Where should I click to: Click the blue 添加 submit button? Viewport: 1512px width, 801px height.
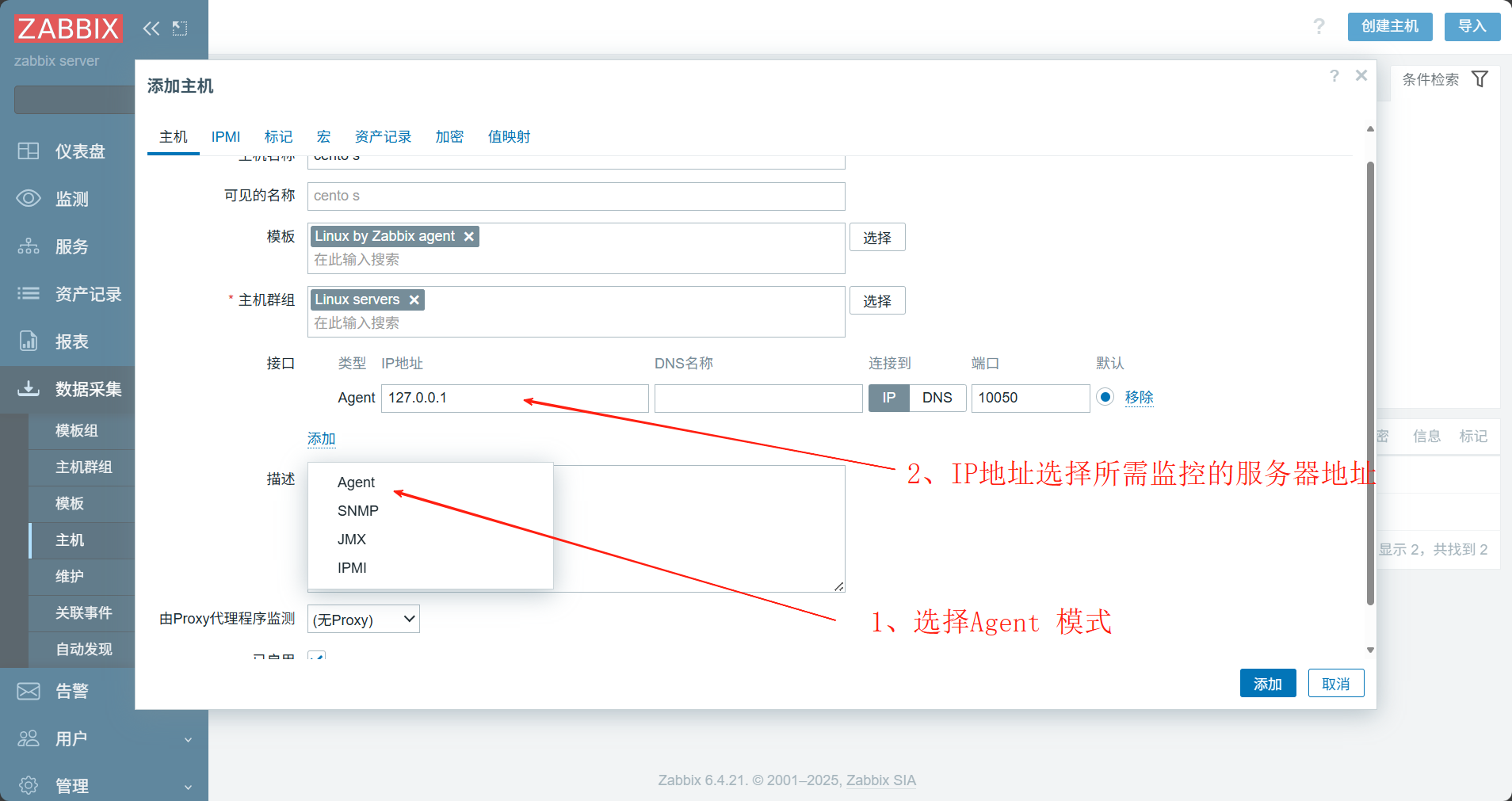coord(1268,684)
